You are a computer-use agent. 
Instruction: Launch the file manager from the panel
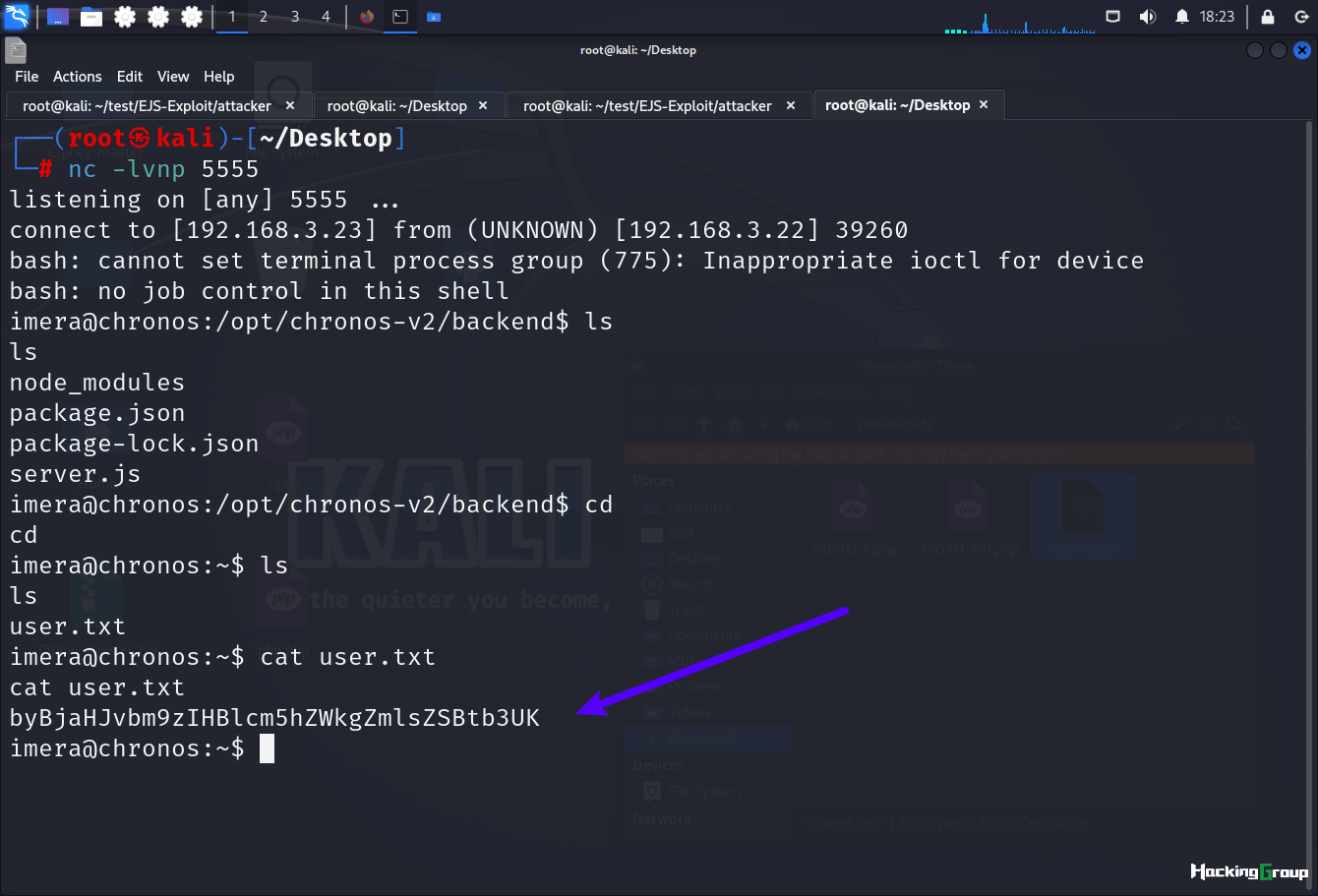(91, 17)
